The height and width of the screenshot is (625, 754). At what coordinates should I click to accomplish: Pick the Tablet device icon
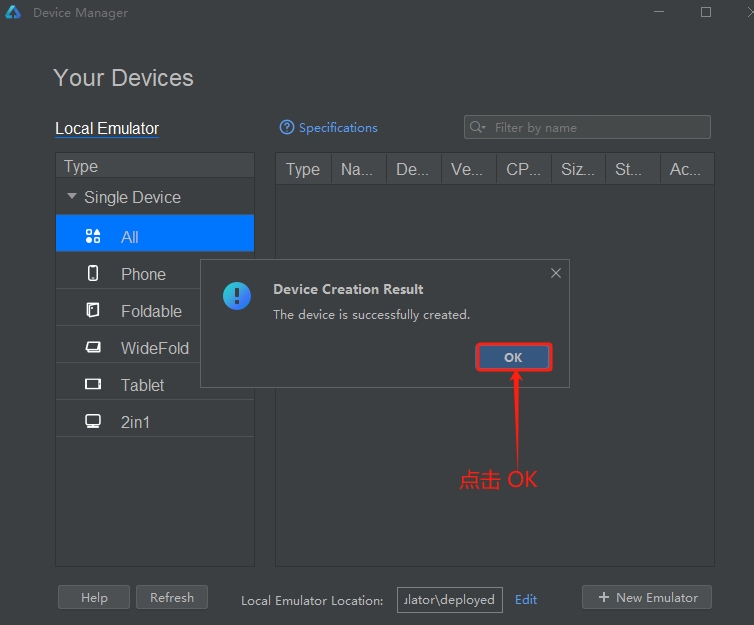point(93,384)
